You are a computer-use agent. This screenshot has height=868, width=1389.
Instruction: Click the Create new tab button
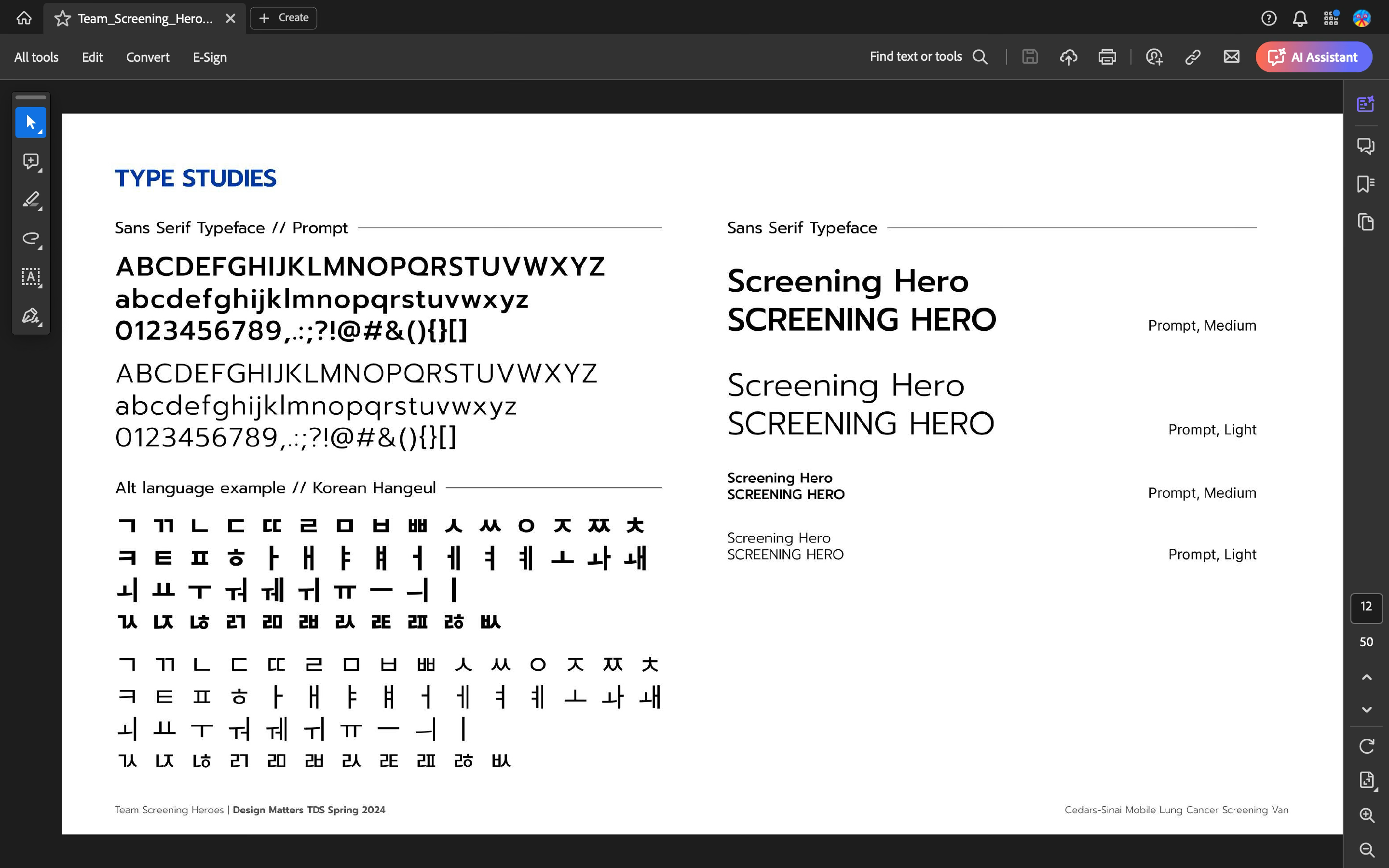coord(284,18)
